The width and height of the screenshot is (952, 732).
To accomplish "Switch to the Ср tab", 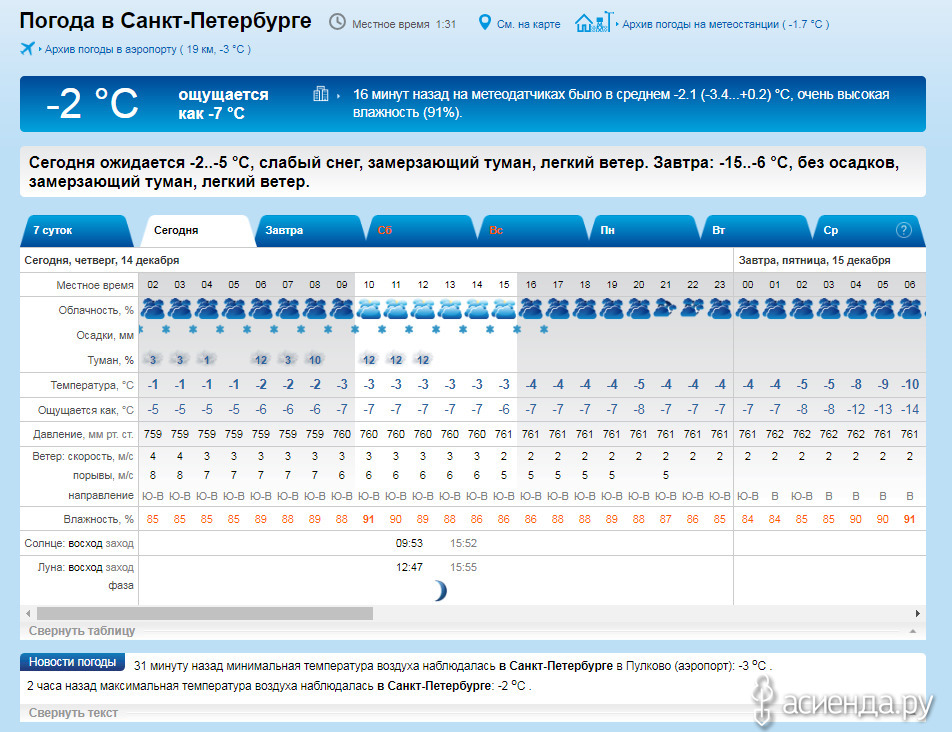I will click(x=869, y=231).
